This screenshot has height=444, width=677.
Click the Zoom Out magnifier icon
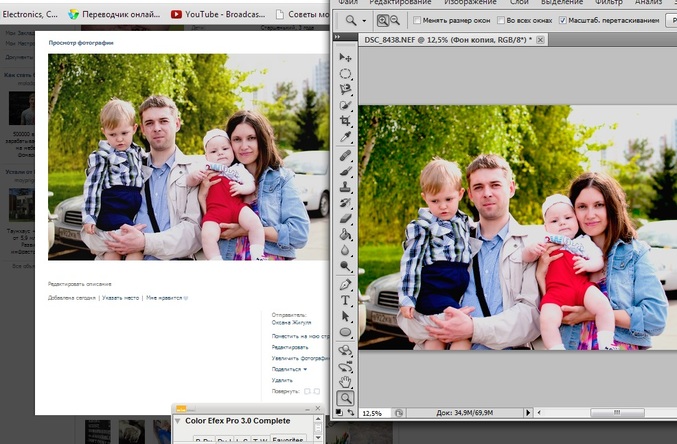[394, 20]
